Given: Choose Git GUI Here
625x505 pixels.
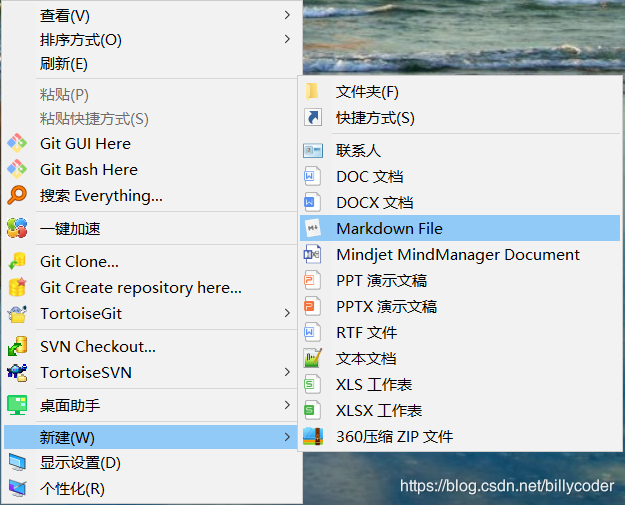Looking at the screenshot, I should coord(151,143).
